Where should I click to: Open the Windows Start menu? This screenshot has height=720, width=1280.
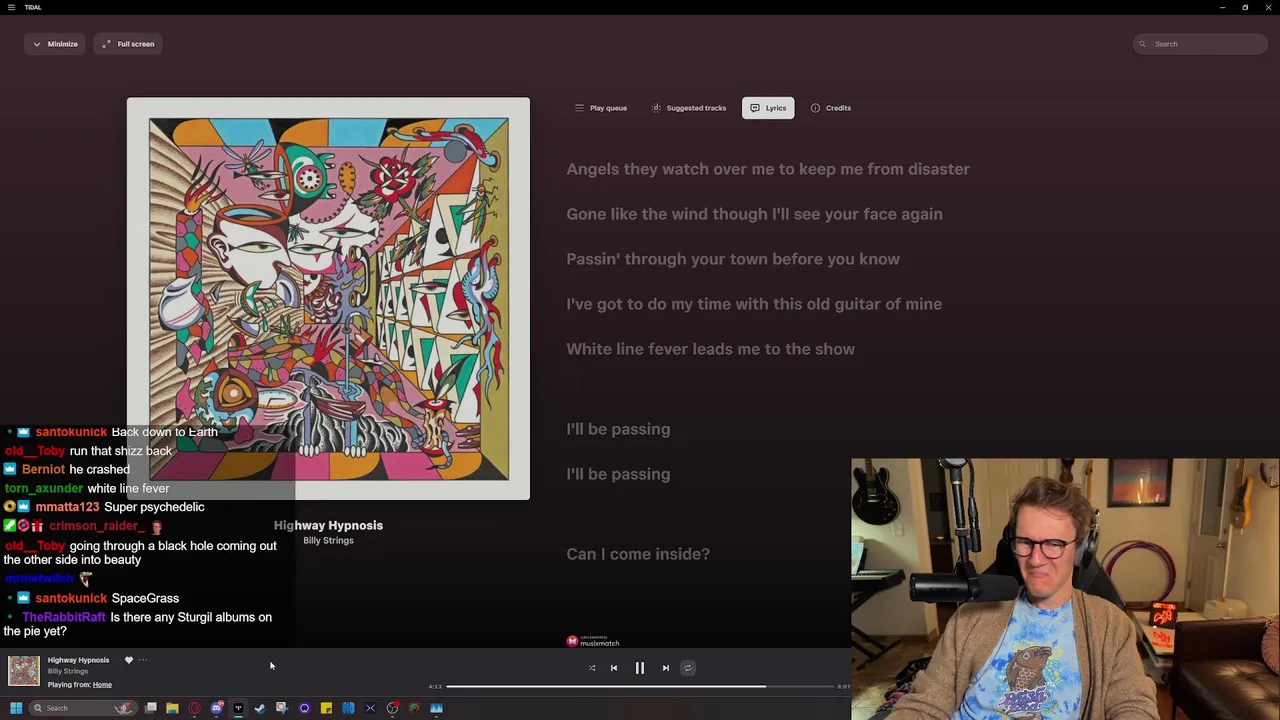(x=16, y=708)
